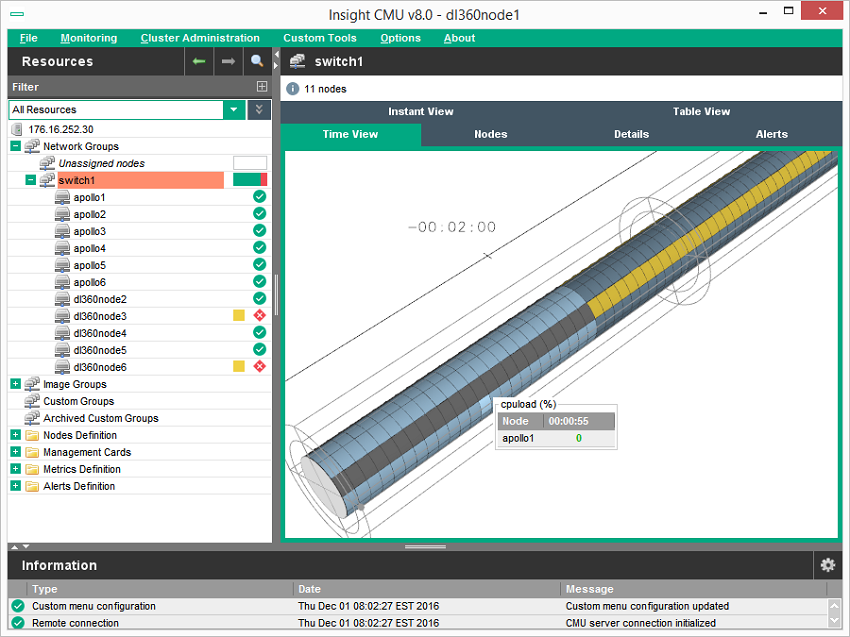Select the Unassigned nodes tree item

(x=101, y=163)
